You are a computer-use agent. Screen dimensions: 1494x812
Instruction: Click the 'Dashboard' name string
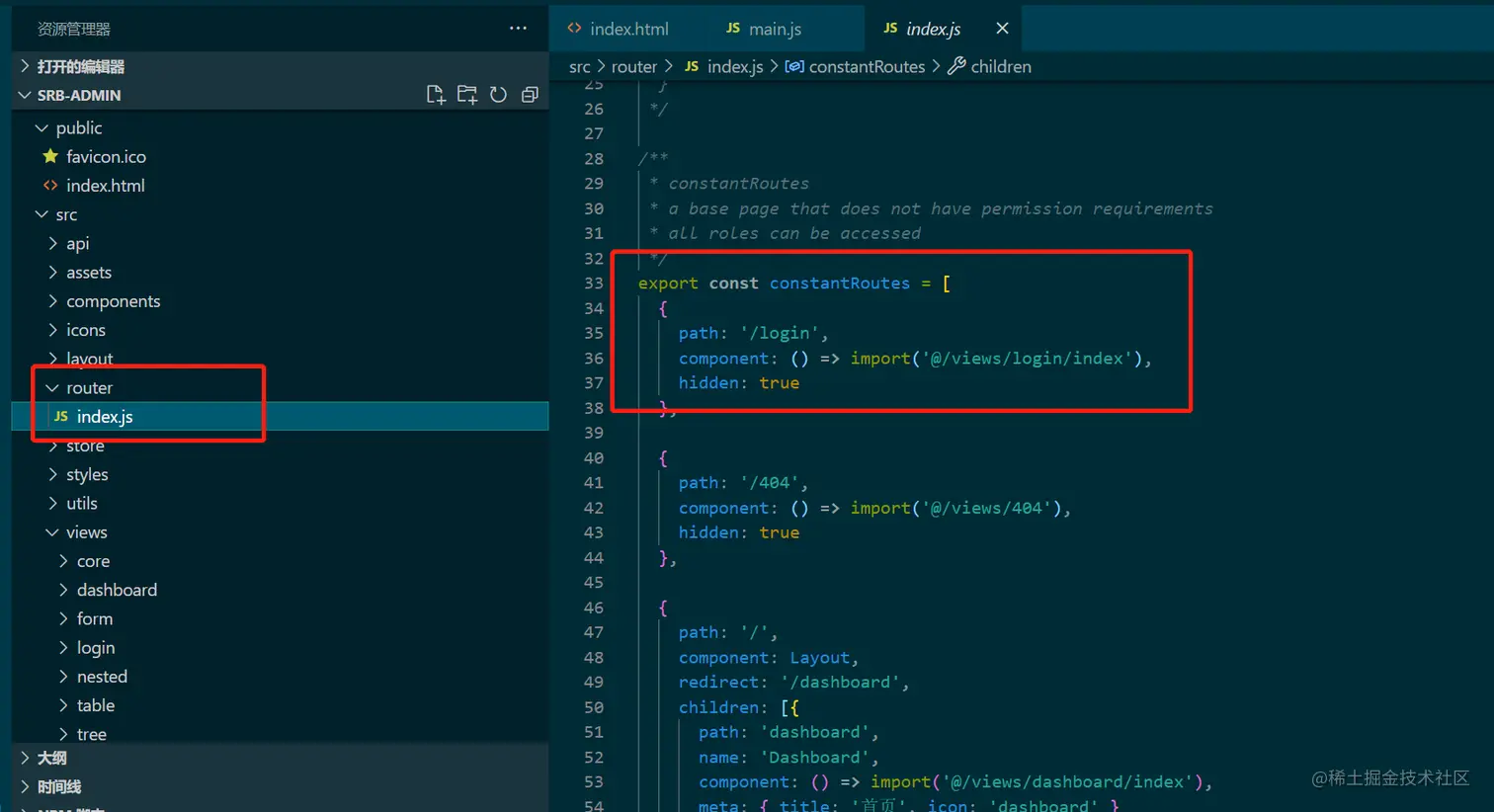[815, 757]
